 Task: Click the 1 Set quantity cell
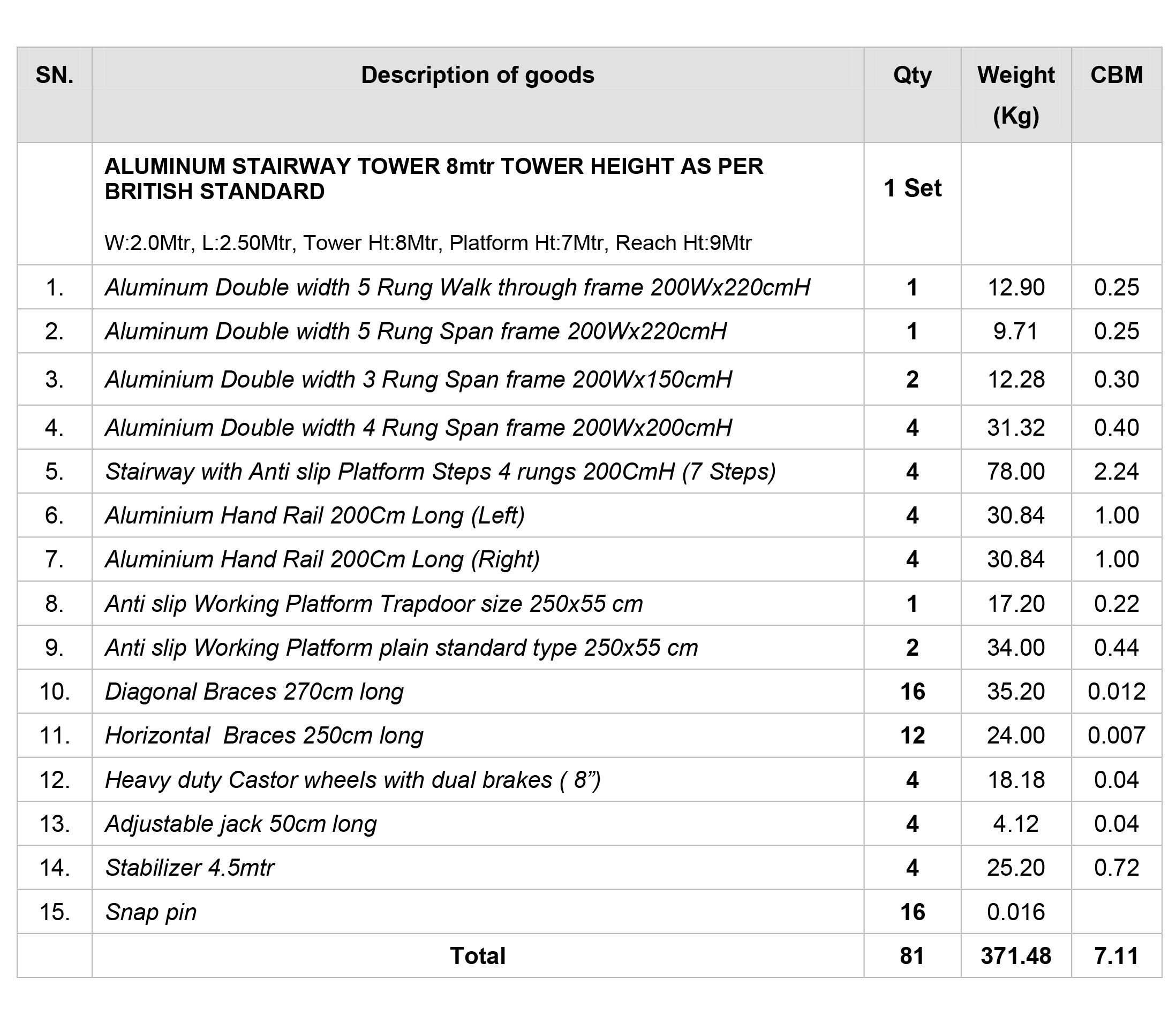[912, 188]
